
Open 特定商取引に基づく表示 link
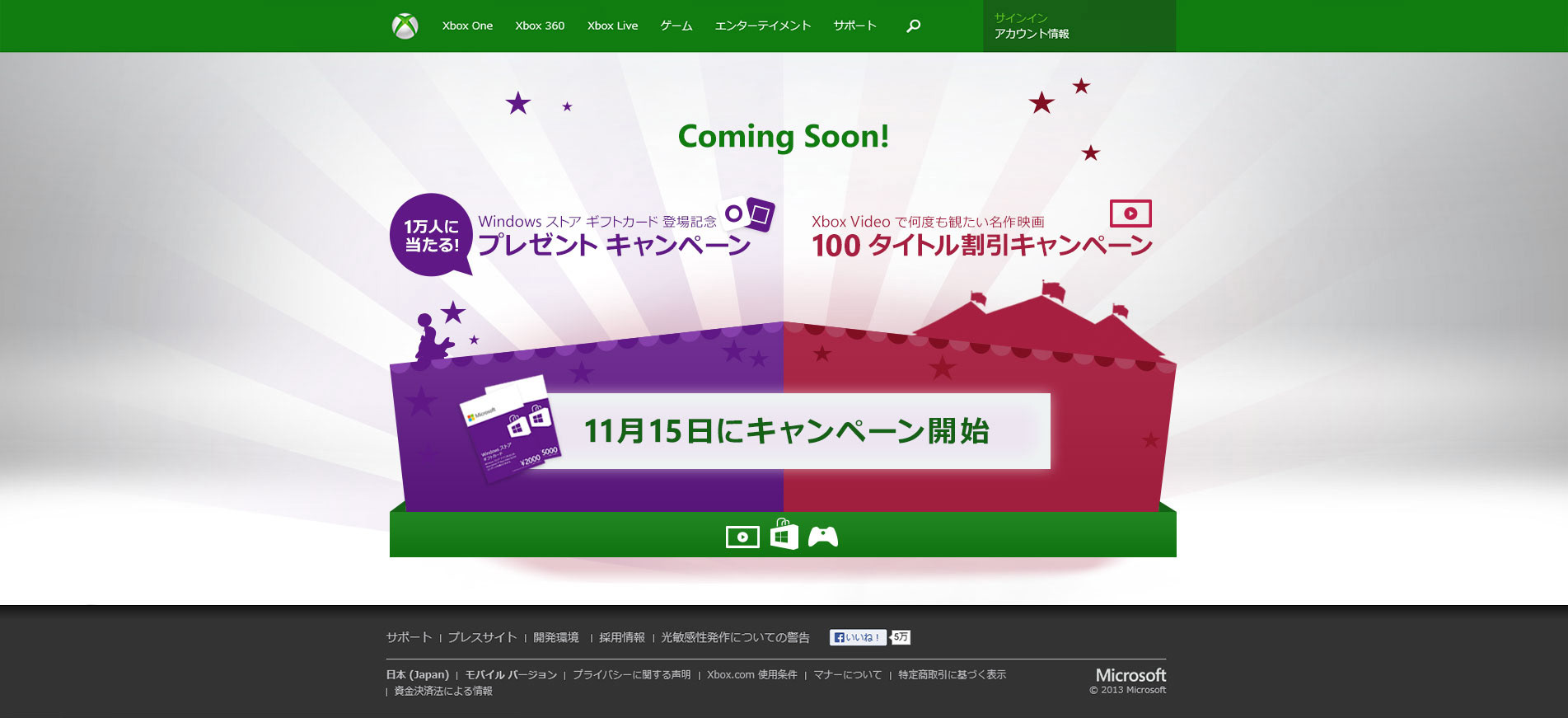pyautogui.click(x=952, y=674)
